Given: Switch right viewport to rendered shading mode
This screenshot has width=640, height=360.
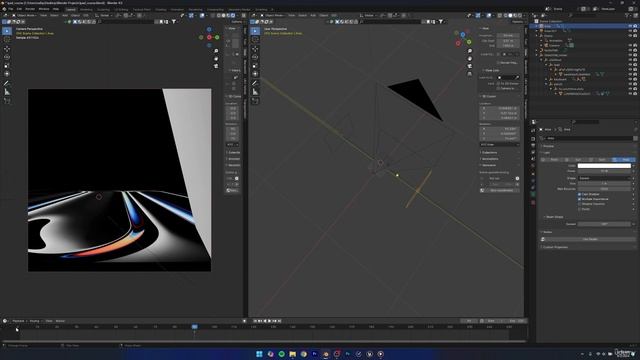Looking at the screenshot, I should click(520, 15).
